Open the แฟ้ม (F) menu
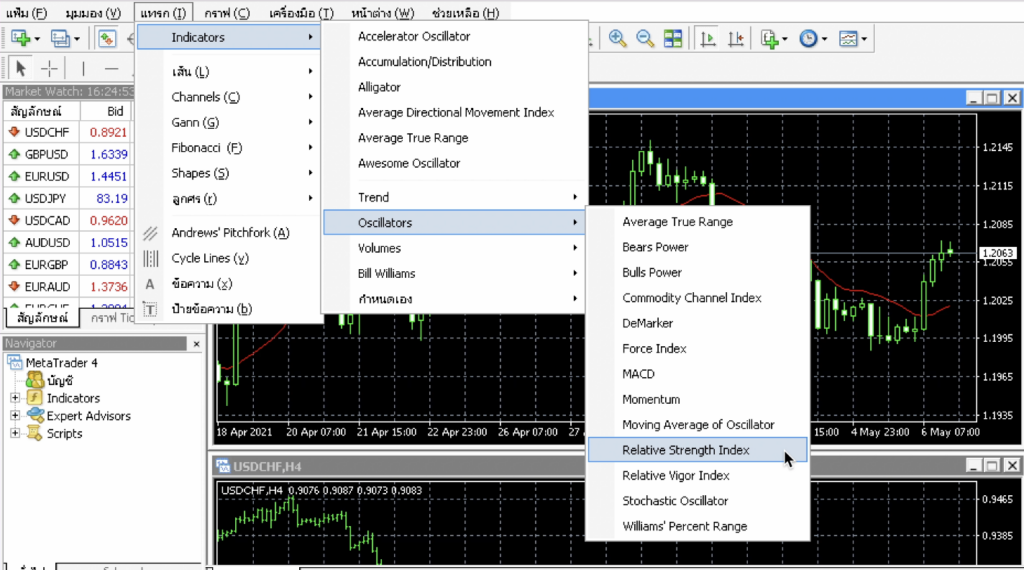The image size is (1024, 570). pos(26,12)
